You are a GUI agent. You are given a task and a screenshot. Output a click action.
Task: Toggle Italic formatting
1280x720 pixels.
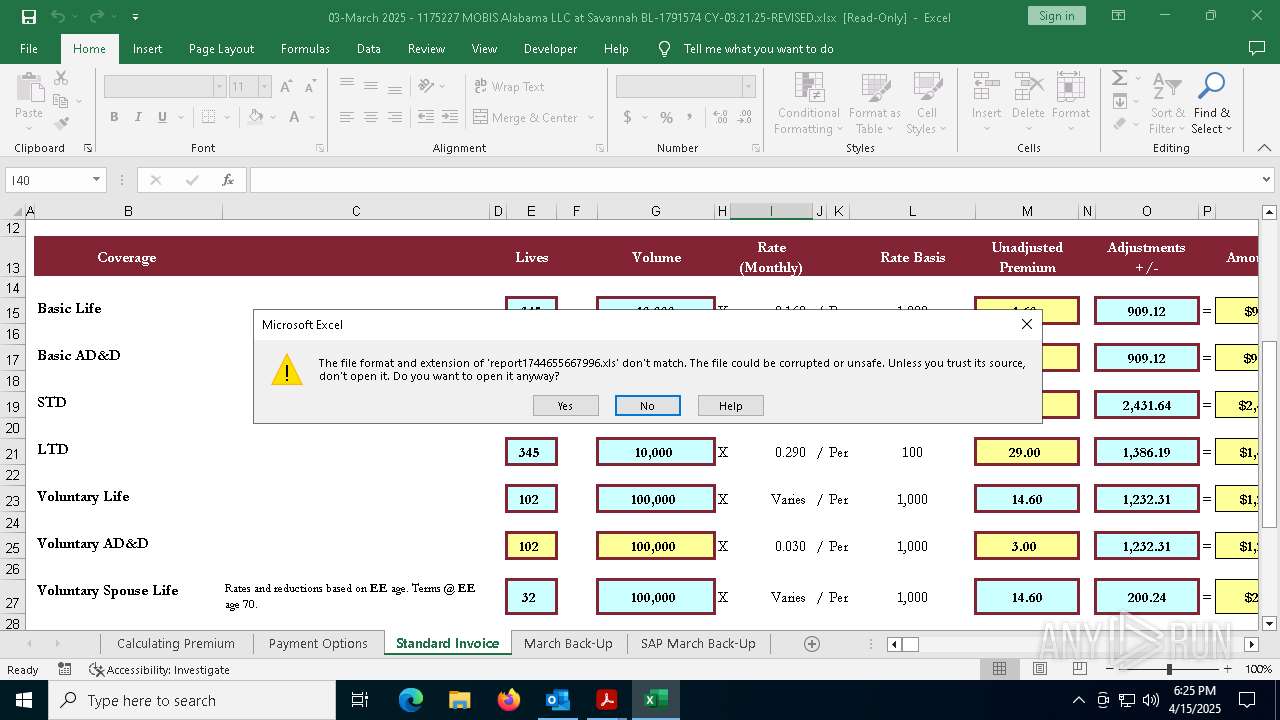point(138,117)
